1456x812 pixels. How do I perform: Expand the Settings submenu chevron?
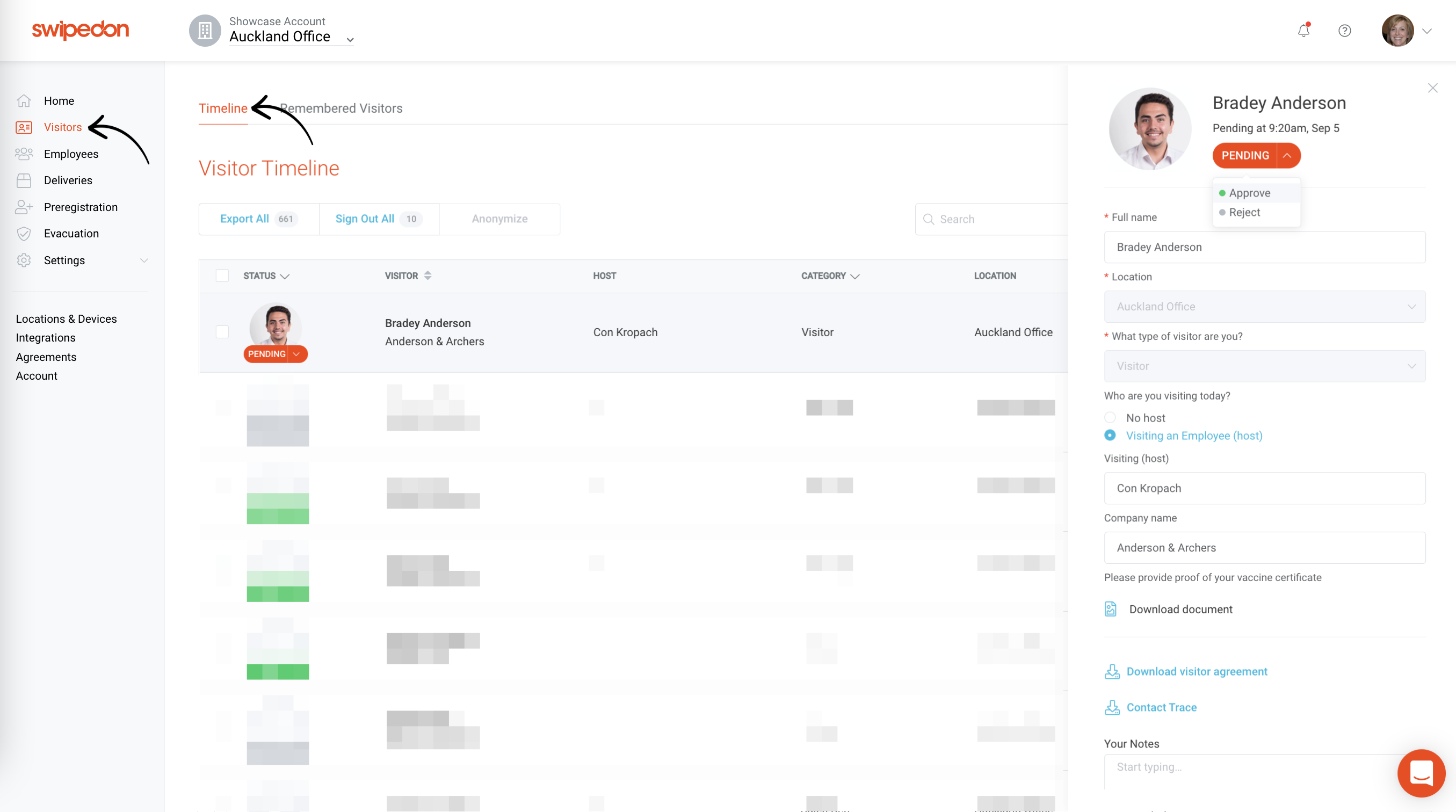tap(144, 260)
